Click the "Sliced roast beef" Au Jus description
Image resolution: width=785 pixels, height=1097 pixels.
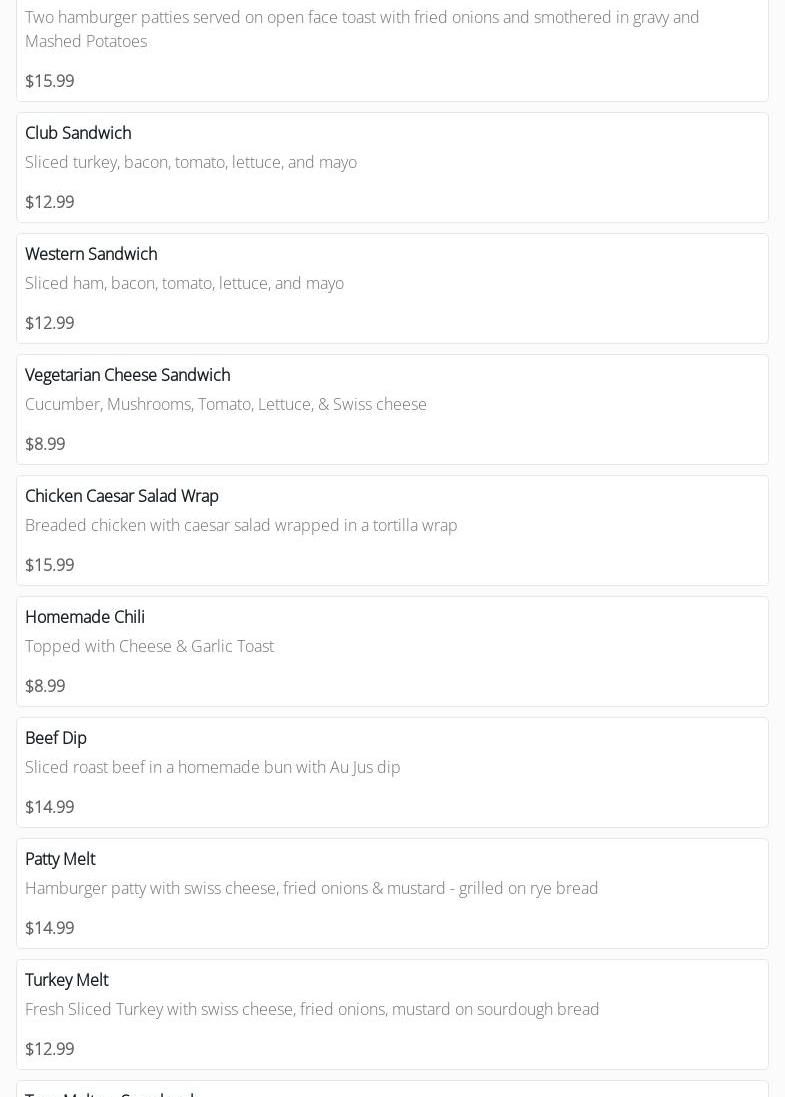click(212, 767)
